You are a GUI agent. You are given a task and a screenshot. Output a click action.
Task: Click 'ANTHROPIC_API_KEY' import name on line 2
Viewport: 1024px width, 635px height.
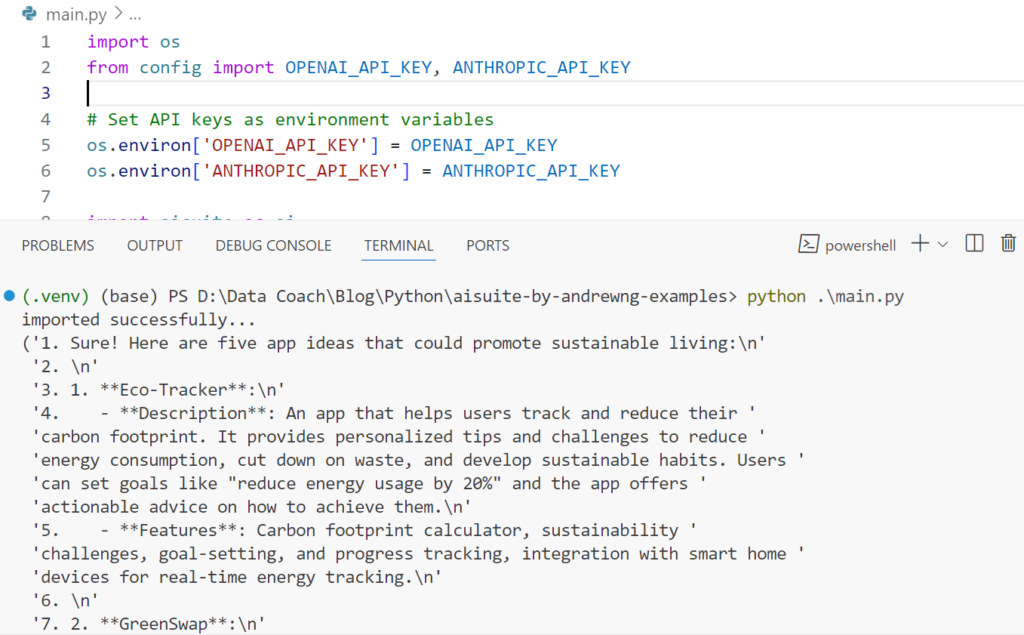click(541, 67)
